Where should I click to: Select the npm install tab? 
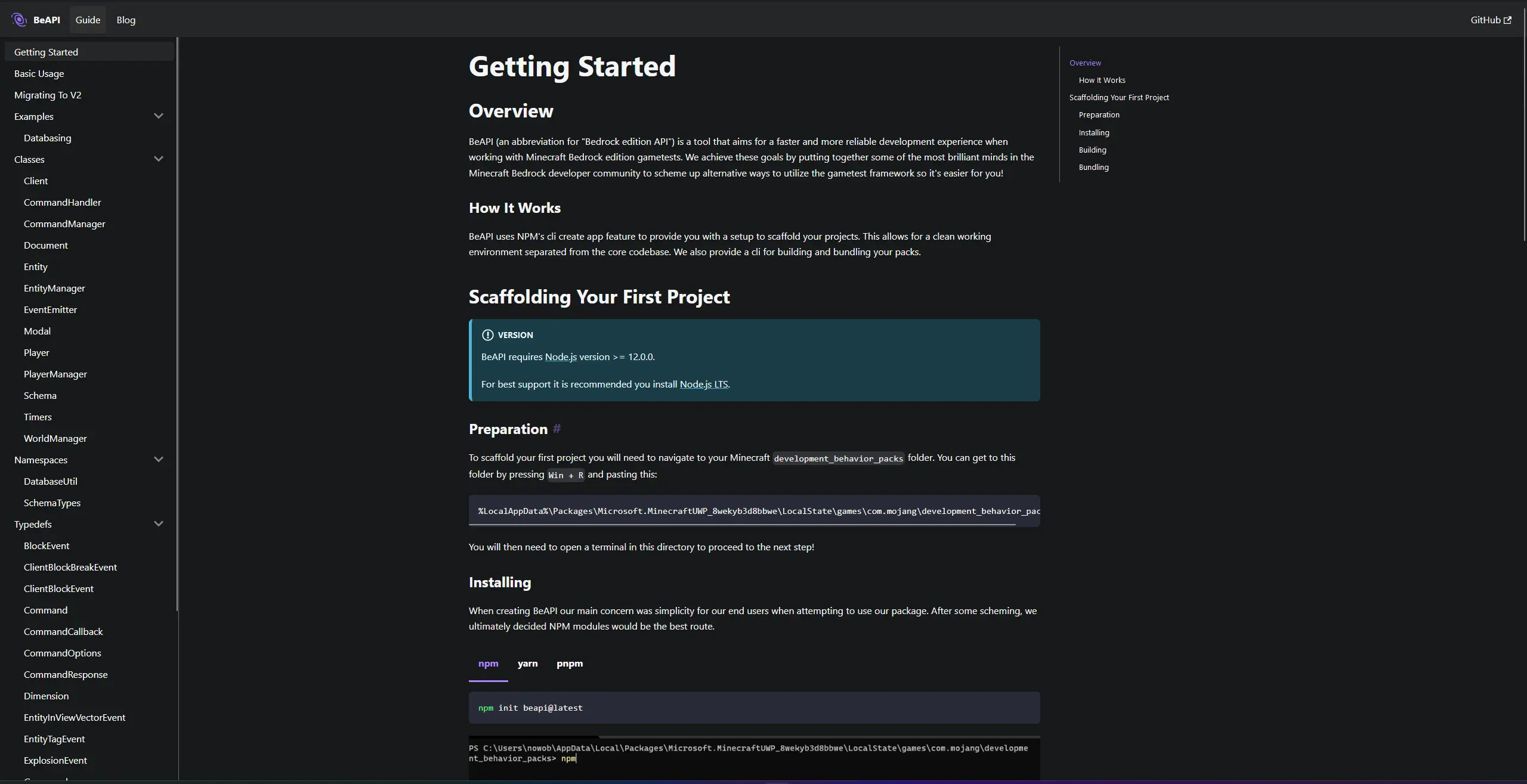click(x=488, y=664)
